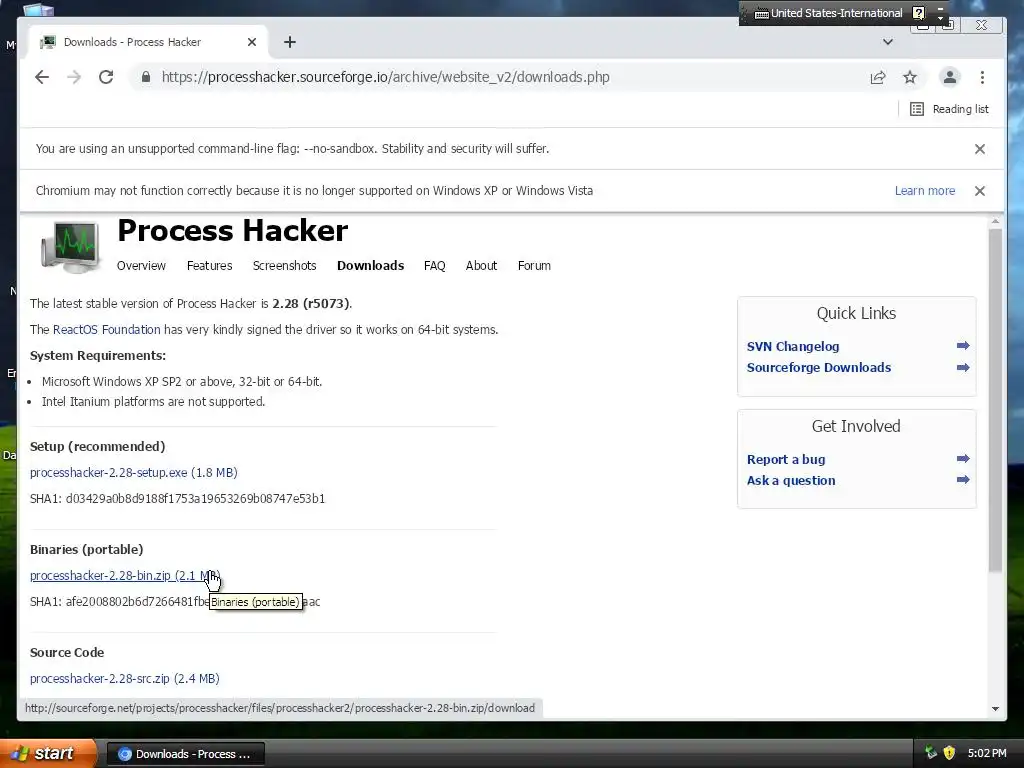Open the Reading list panel
The height and width of the screenshot is (768, 1024).
click(950, 109)
